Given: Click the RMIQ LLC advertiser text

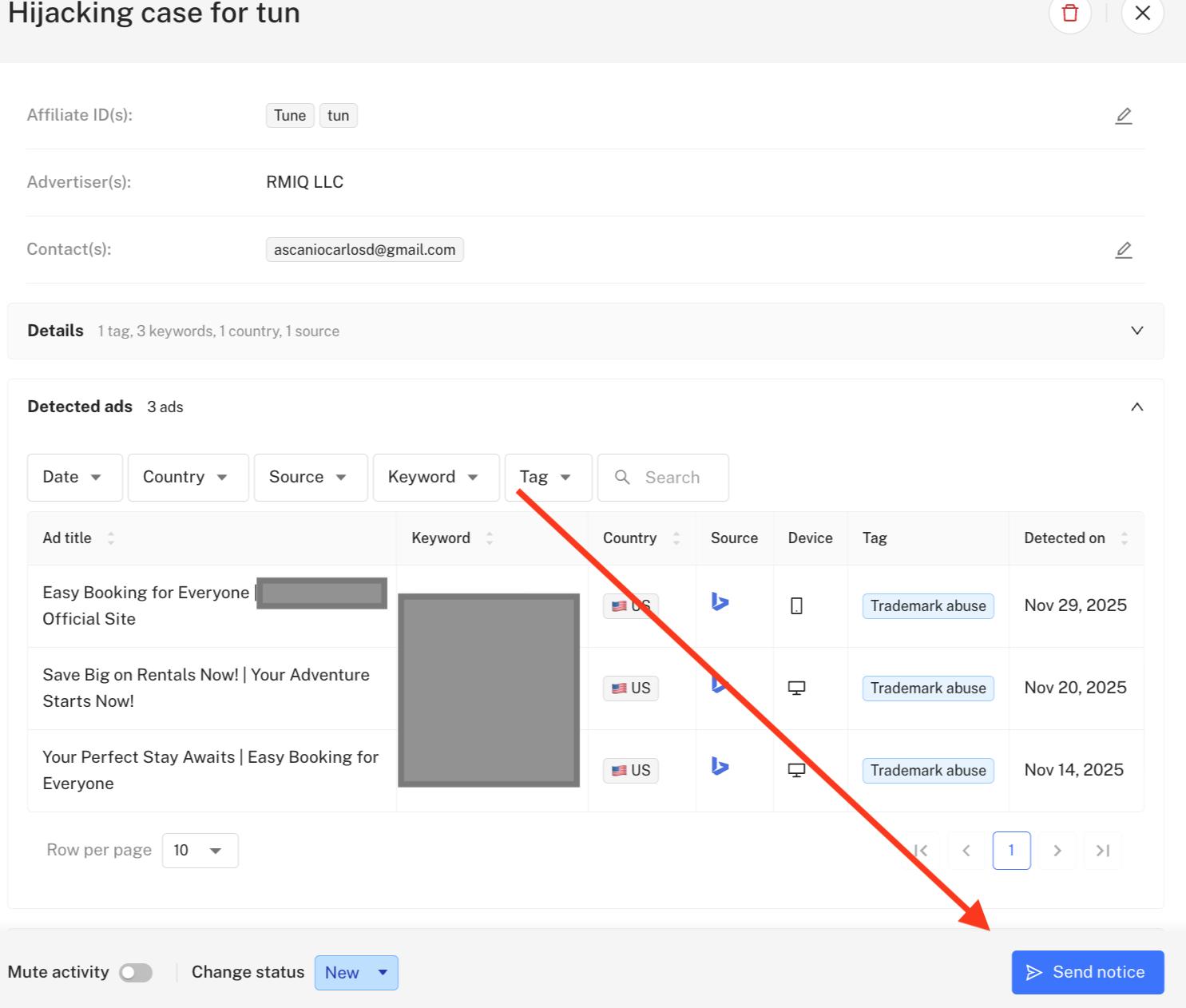Looking at the screenshot, I should coord(305,182).
